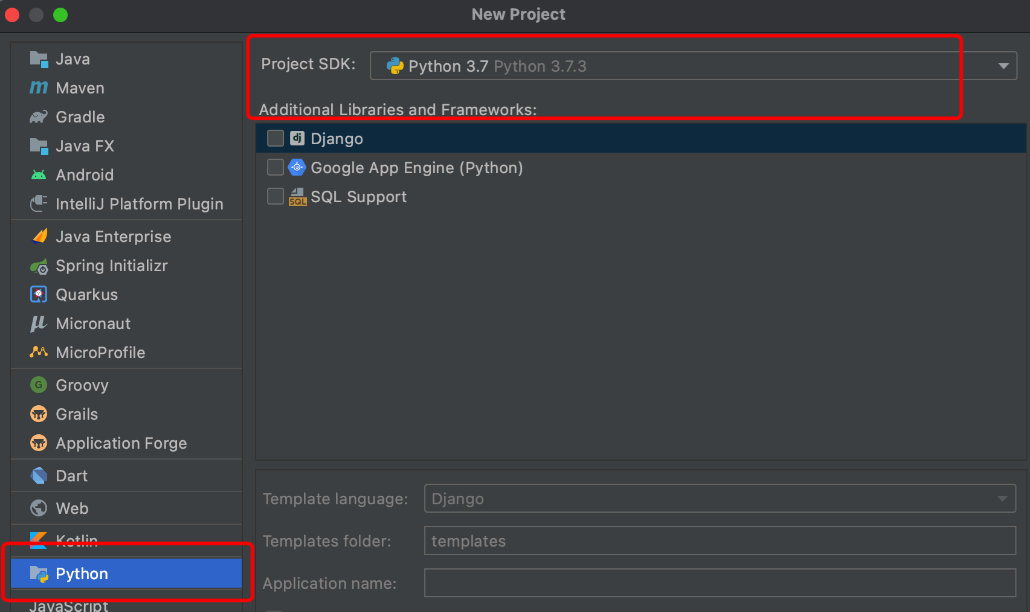Close the New Project window

coord(12,14)
